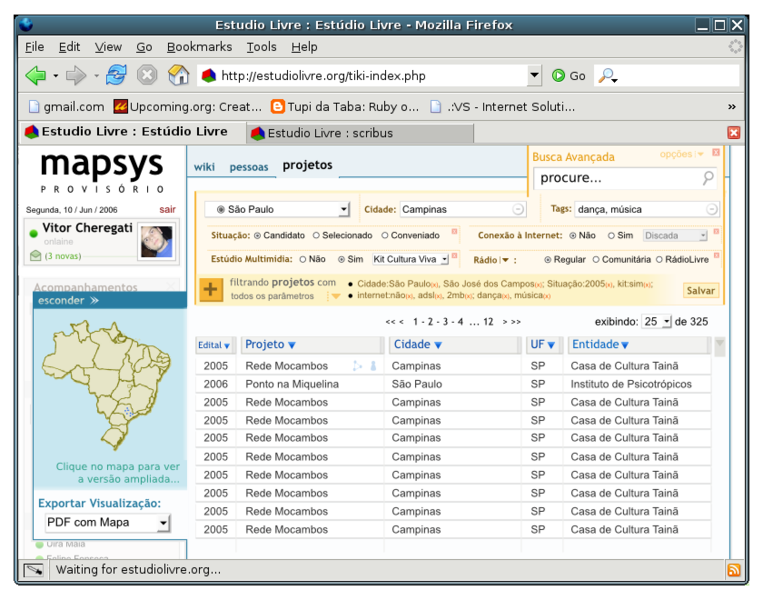Clear the Tags field with its round icon
This screenshot has height=600, width=763.
coord(711,209)
